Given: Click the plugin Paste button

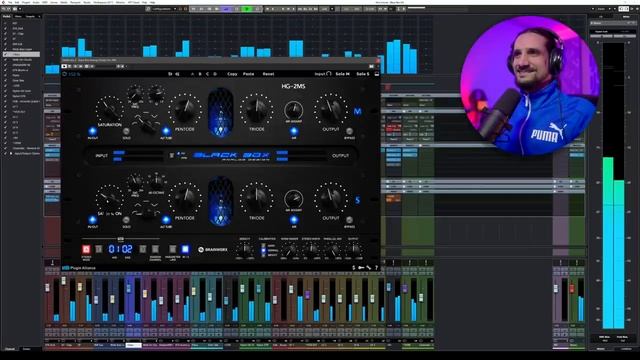Looking at the screenshot, I should (x=249, y=74).
